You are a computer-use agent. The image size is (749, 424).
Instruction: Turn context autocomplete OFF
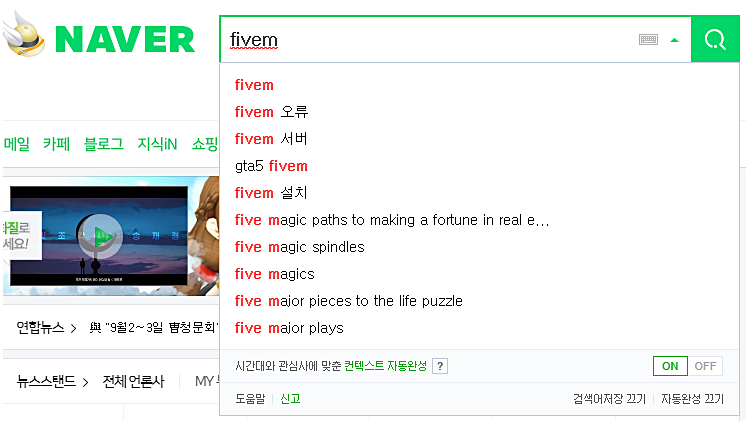click(705, 366)
